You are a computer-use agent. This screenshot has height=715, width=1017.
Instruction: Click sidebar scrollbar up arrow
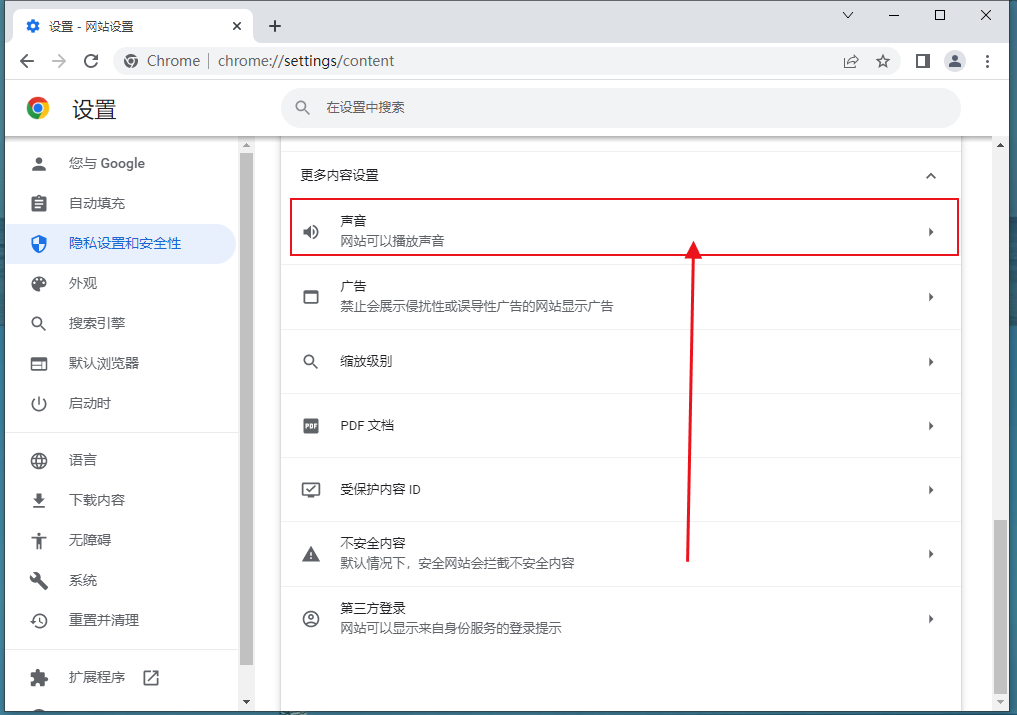point(246,145)
